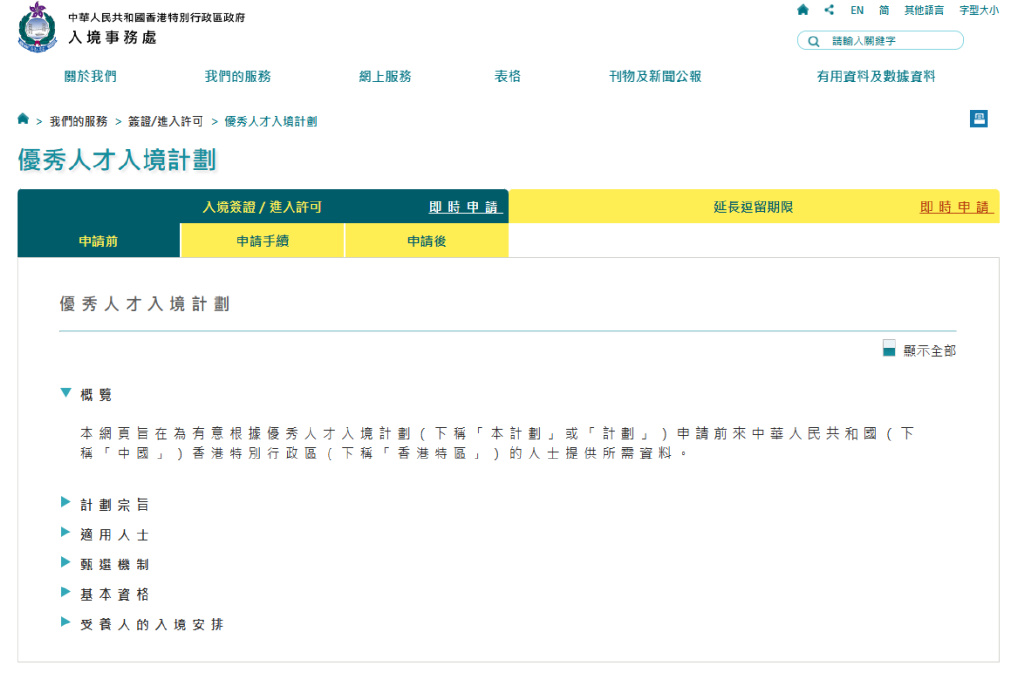
Task: Click the Immigration Department emblem logo
Action: [x=37, y=27]
